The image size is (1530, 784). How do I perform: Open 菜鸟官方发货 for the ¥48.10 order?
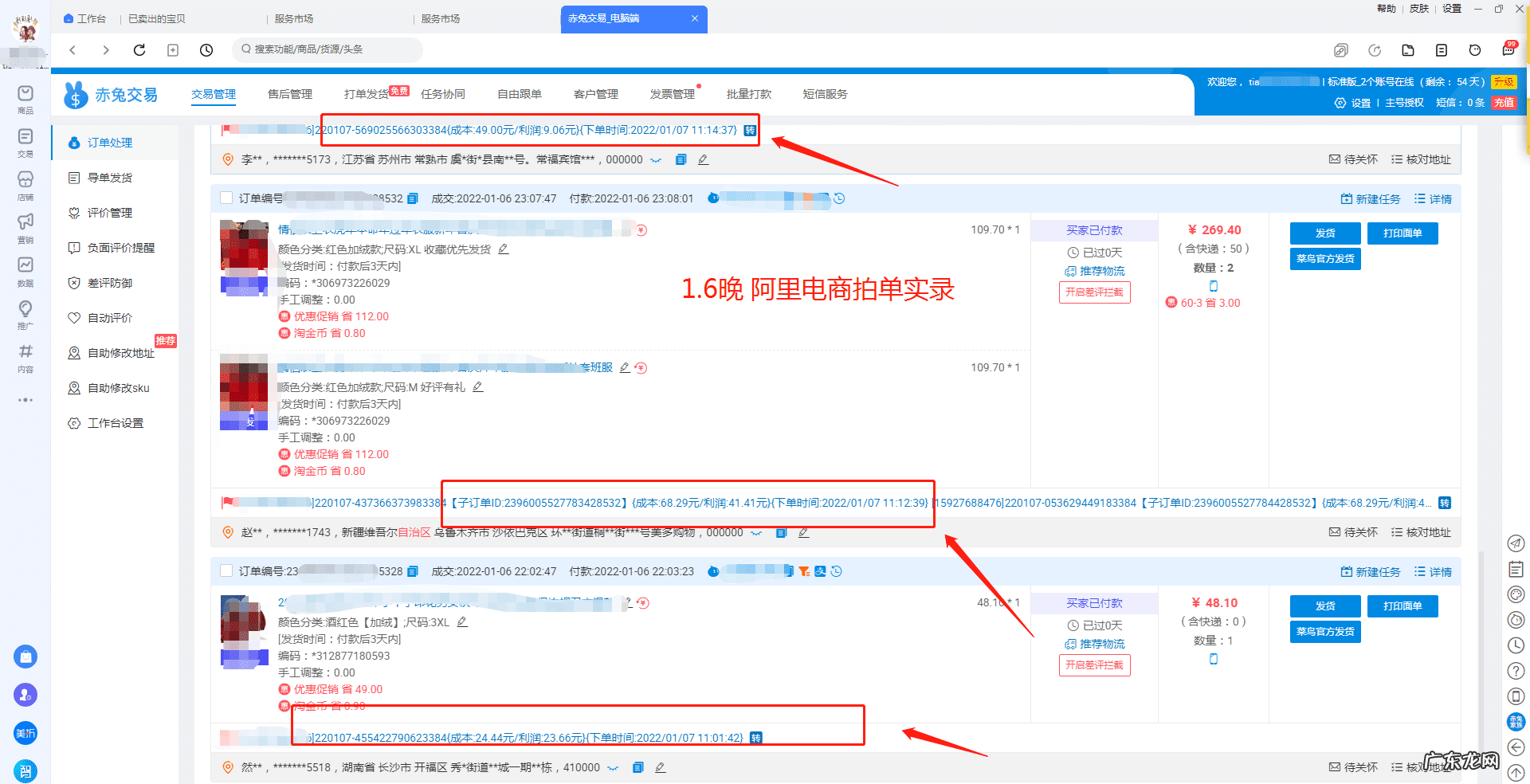[x=1325, y=632]
